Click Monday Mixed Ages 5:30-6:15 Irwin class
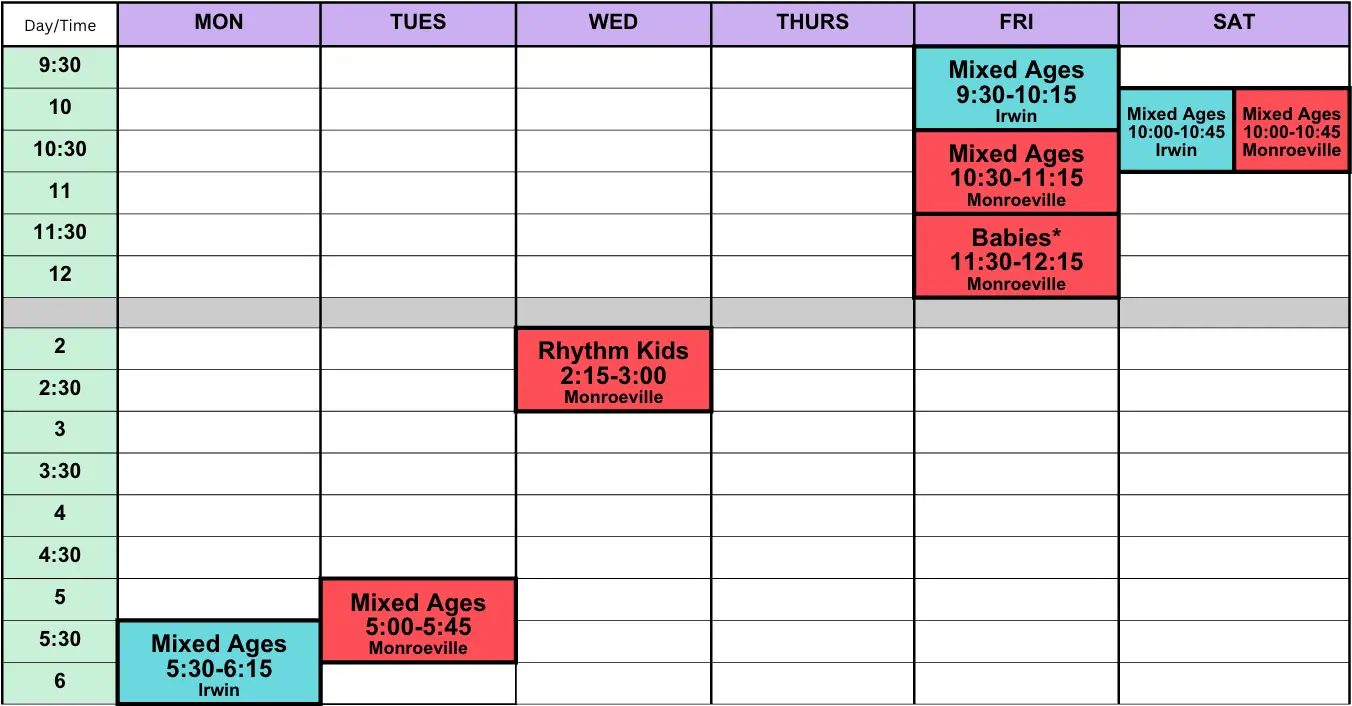 tap(219, 663)
